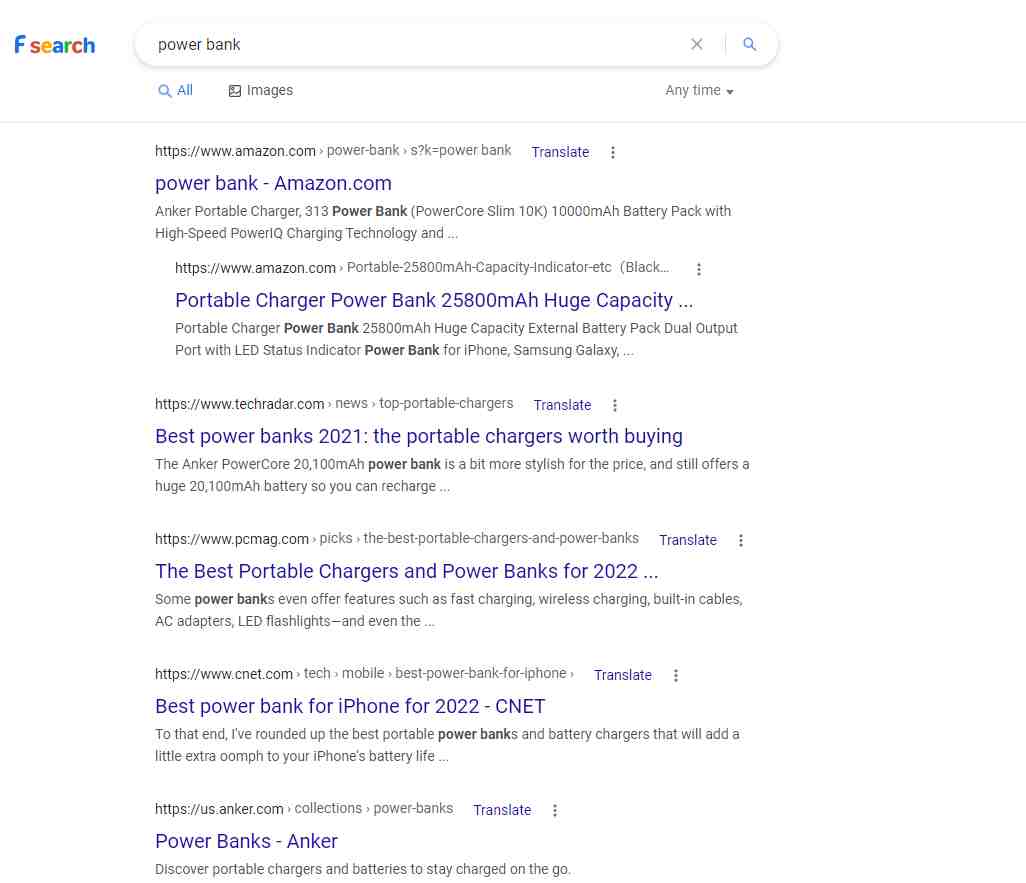
Task: Click the amazon.com Portable-25800mAh URL breadcrumb
Action: click(422, 268)
